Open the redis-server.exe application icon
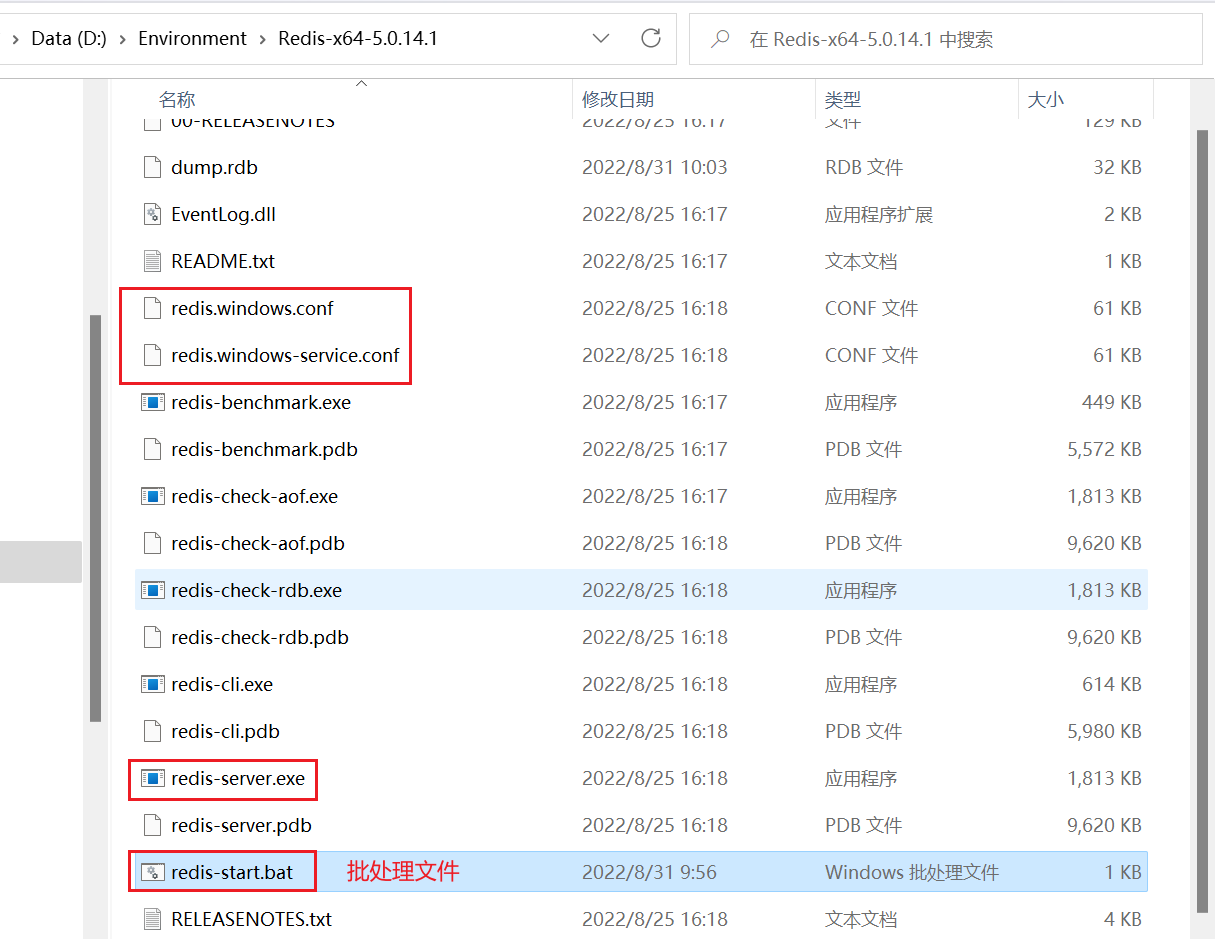Screen dimensions: 1215x939 pos(153,778)
